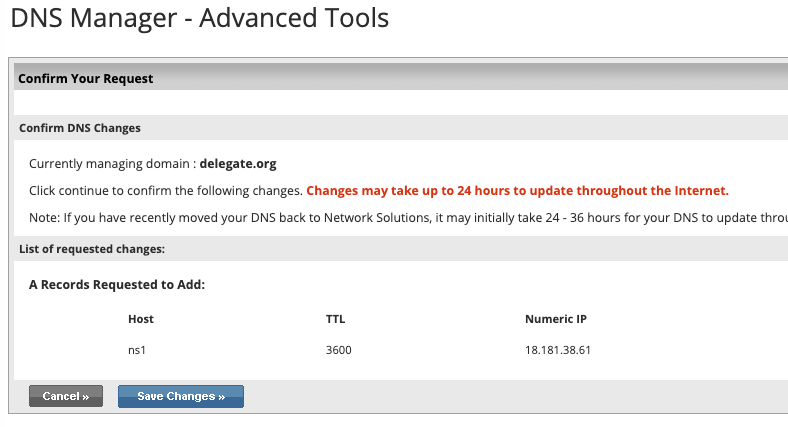This screenshot has height=427, width=788.
Task: Select the Confirm Your Request header
Action: point(86,78)
